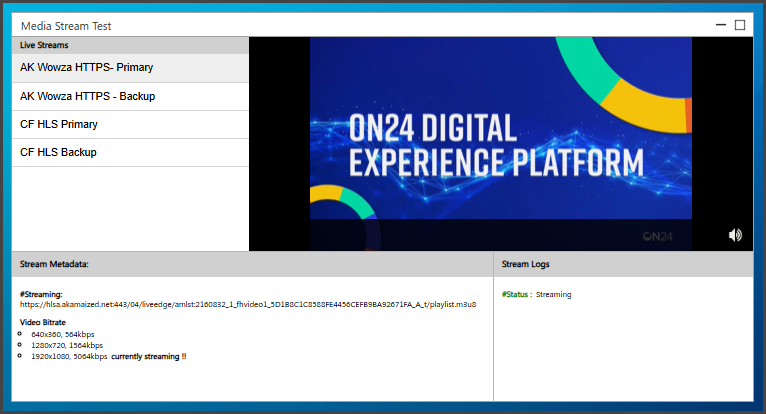
Task: Click the Live Streams list header
Action: coord(130,45)
